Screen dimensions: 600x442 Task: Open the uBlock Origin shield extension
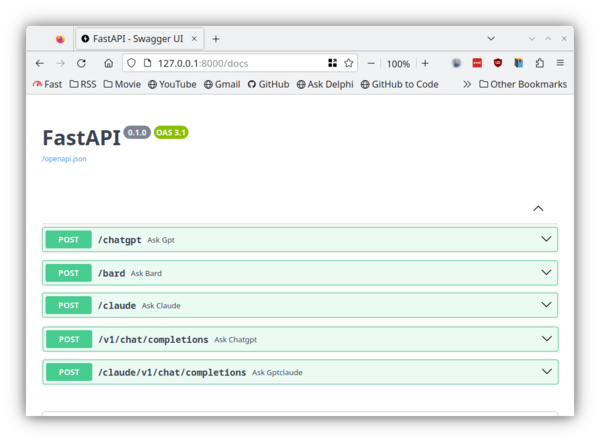pyautogui.click(x=498, y=63)
